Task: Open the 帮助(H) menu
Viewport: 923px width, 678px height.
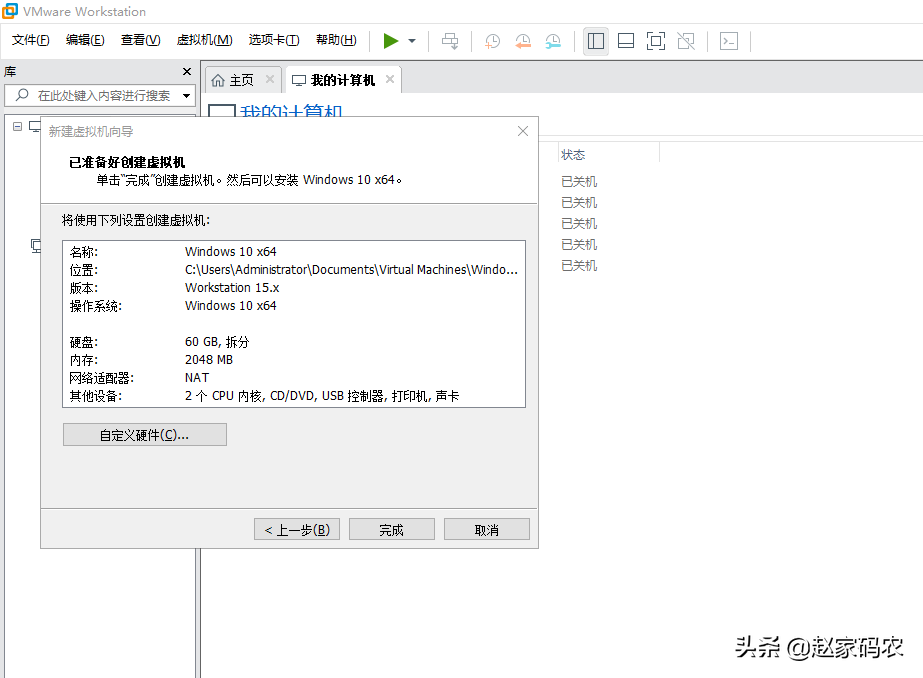Action: pyautogui.click(x=336, y=40)
